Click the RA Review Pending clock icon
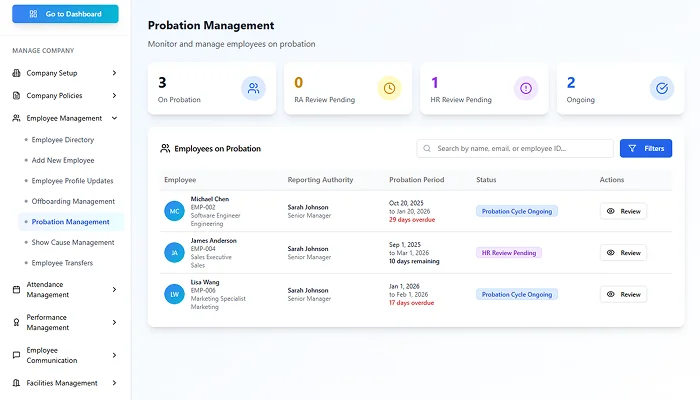Screen dimensions: 700x400 (x=389, y=89)
